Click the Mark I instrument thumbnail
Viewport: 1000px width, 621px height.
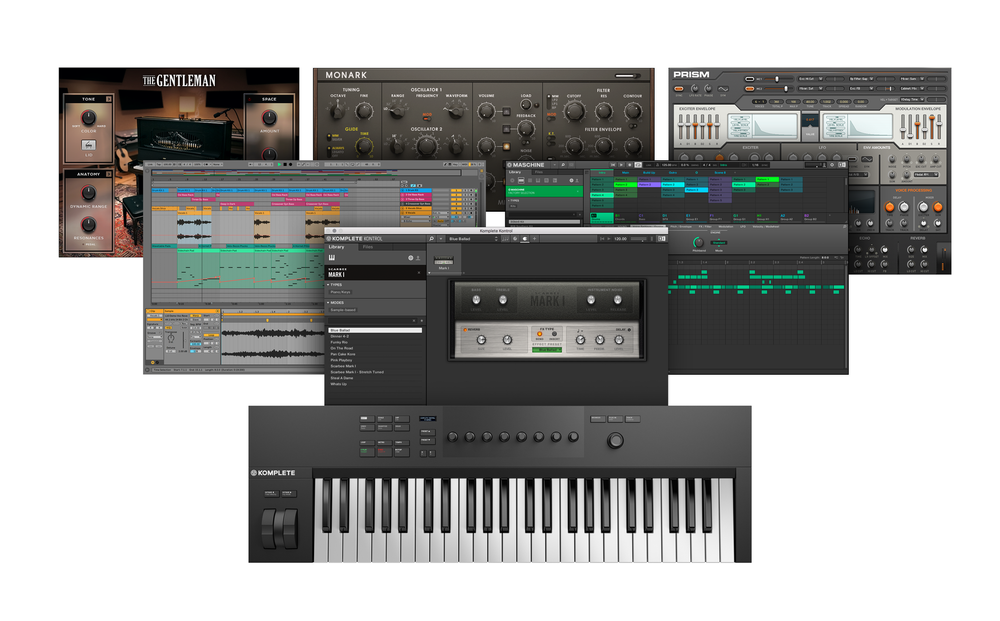point(443,262)
